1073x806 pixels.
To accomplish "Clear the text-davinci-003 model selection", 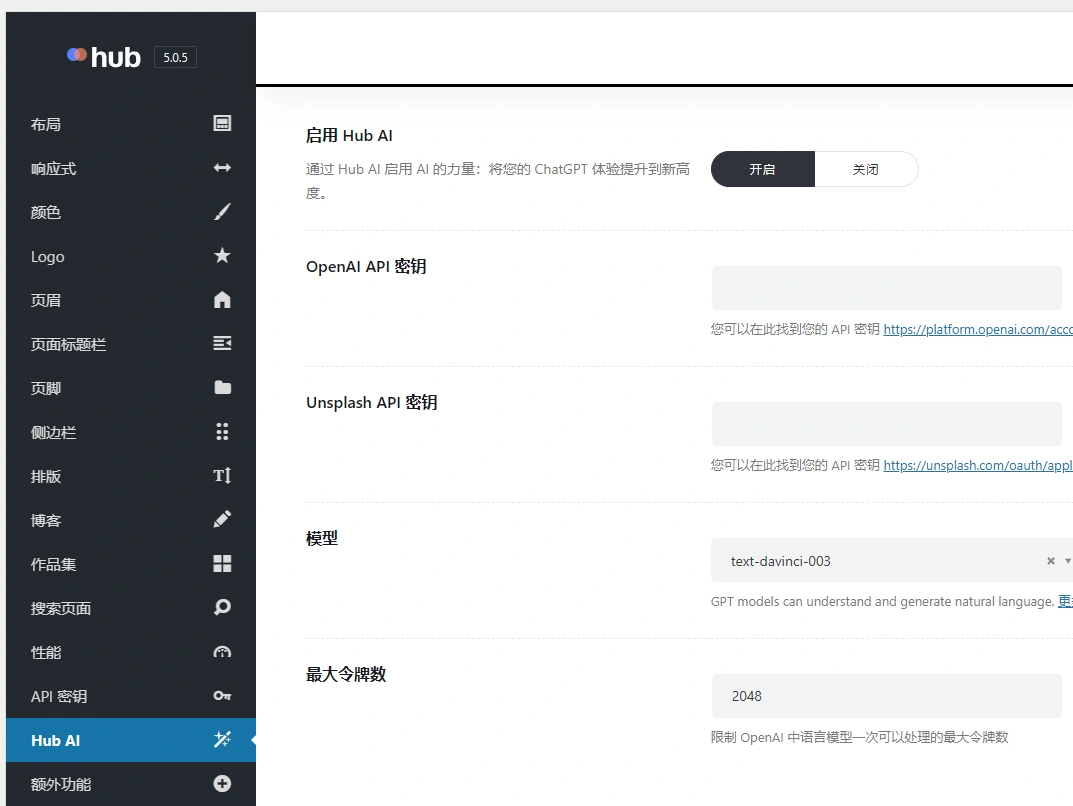I will [1049, 561].
